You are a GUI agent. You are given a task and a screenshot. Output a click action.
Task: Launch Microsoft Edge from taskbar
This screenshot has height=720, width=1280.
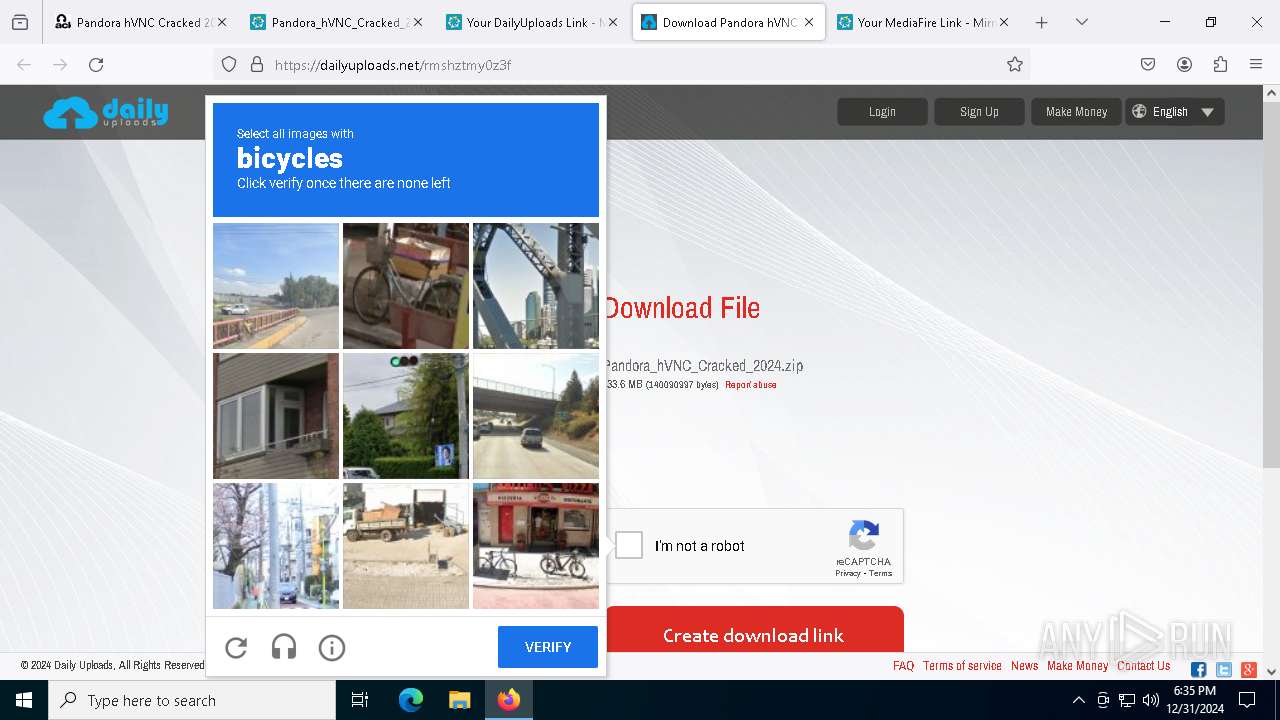coord(411,700)
